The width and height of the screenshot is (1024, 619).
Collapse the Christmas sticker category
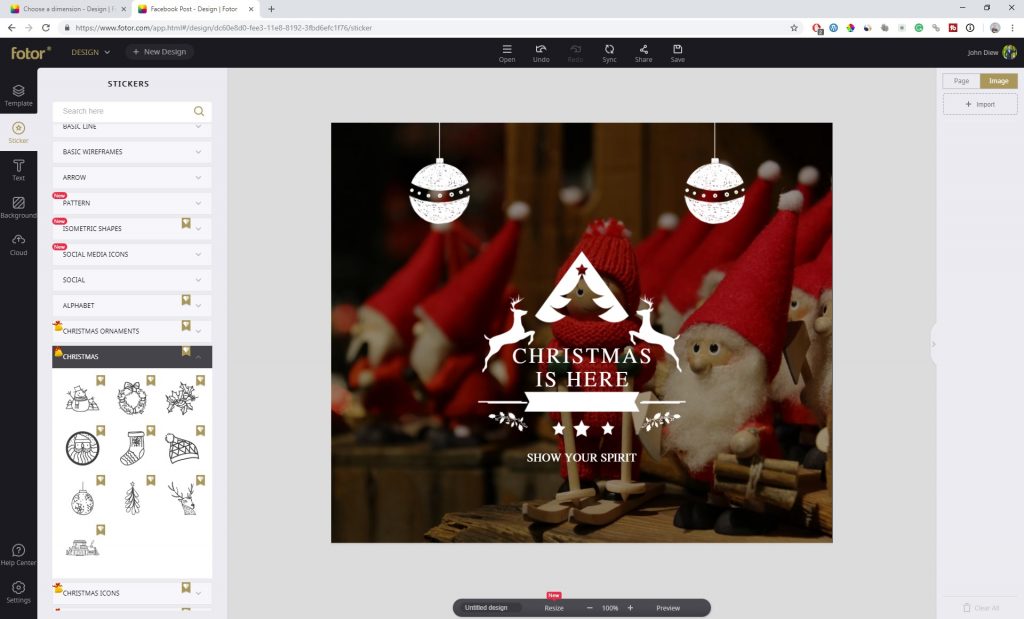pyautogui.click(x=132, y=357)
